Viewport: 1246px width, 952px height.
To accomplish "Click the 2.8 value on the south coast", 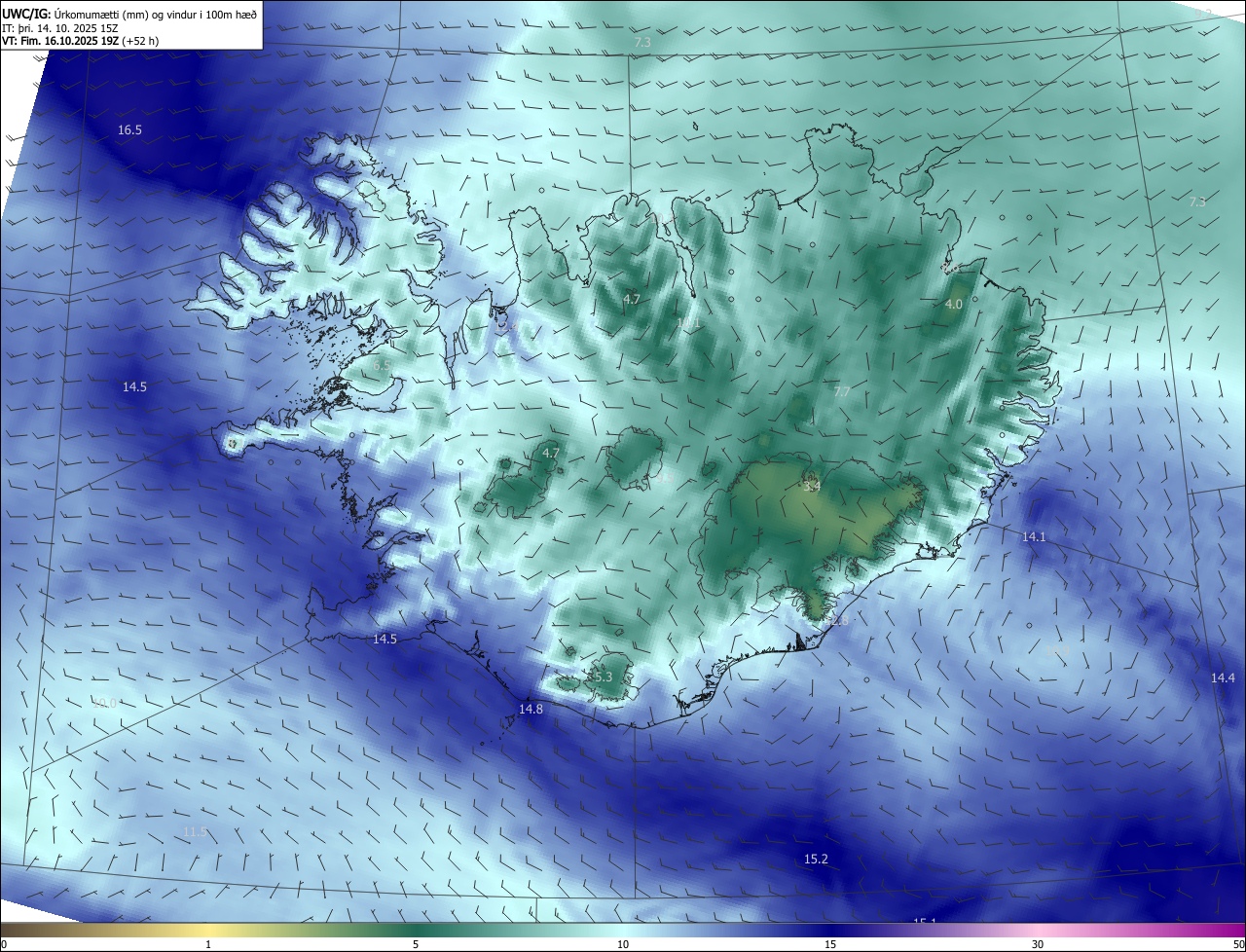I will pos(839,620).
